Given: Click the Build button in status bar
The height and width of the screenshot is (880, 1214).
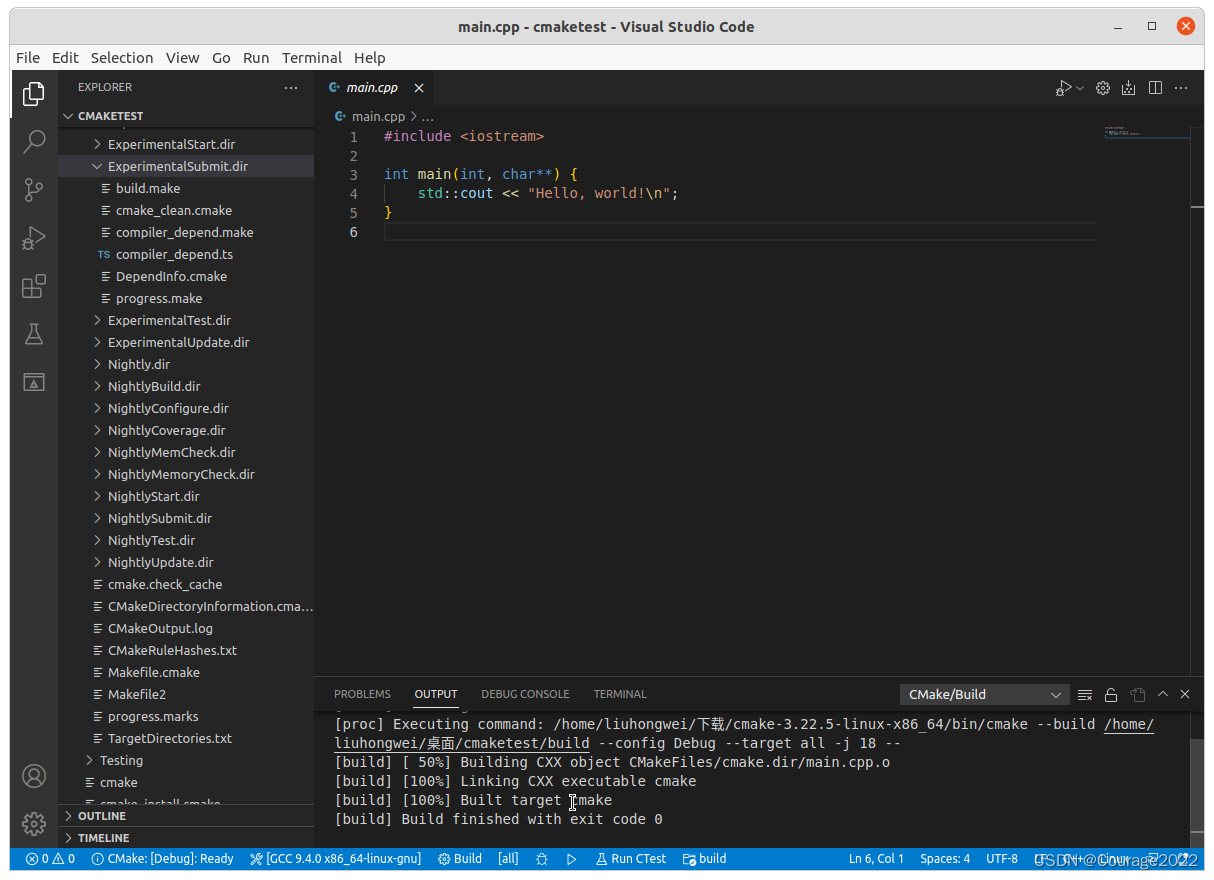Looking at the screenshot, I should 460,859.
